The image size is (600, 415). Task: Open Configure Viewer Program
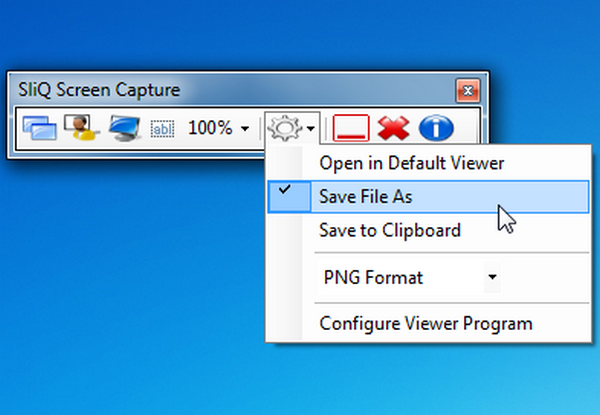pos(428,324)
